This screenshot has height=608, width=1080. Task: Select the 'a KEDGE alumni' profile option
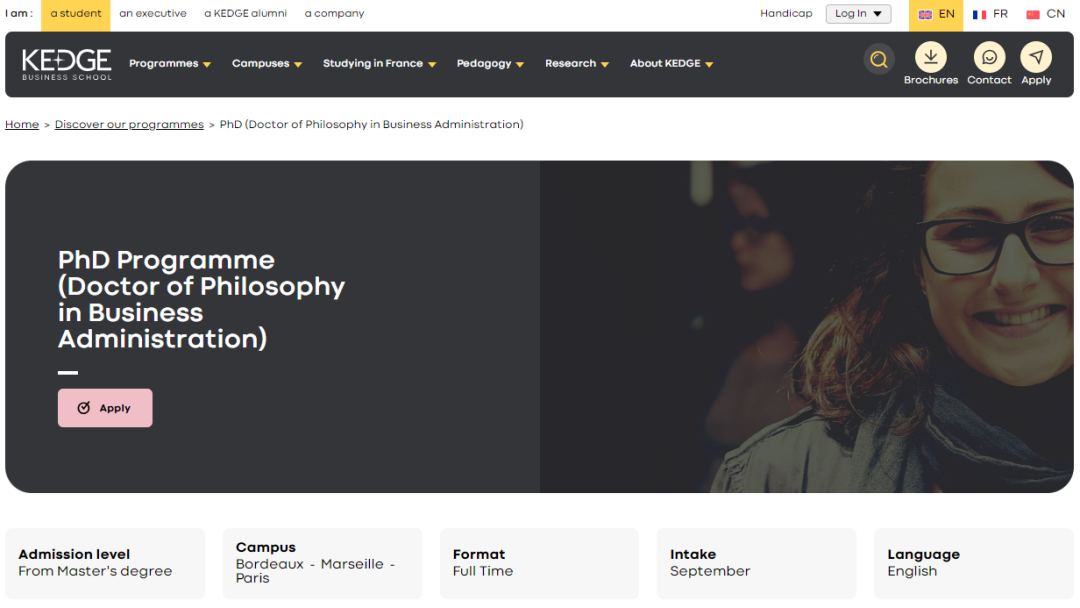(245, 14)
